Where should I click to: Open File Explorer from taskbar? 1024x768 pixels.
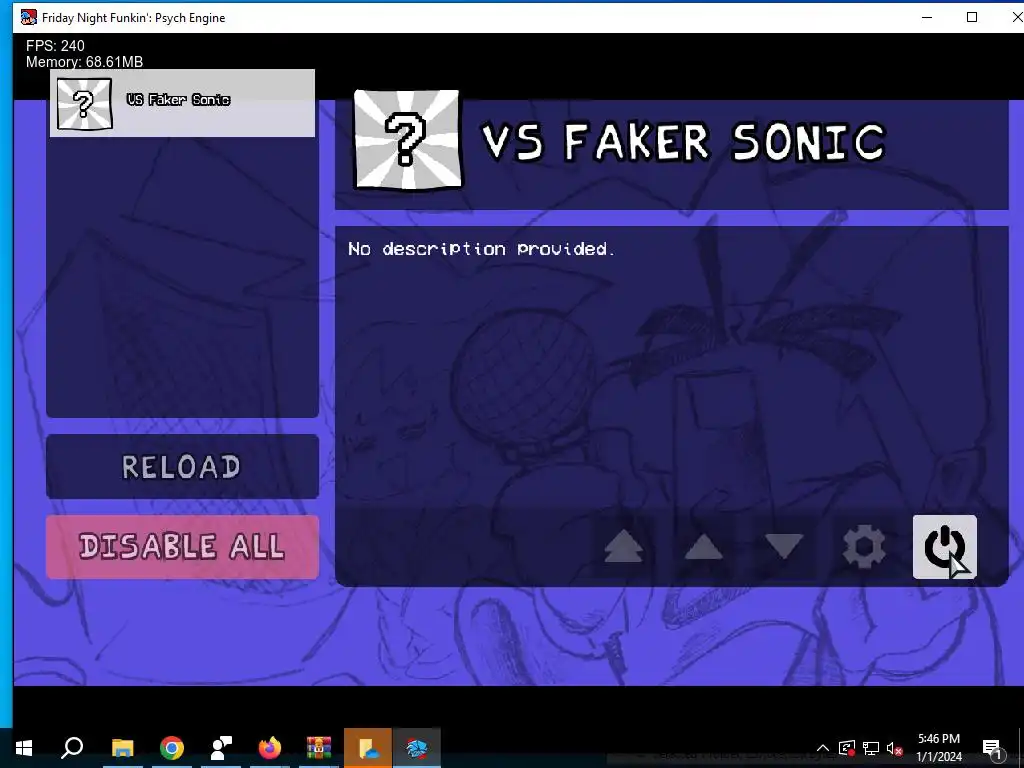pos(122,748)
